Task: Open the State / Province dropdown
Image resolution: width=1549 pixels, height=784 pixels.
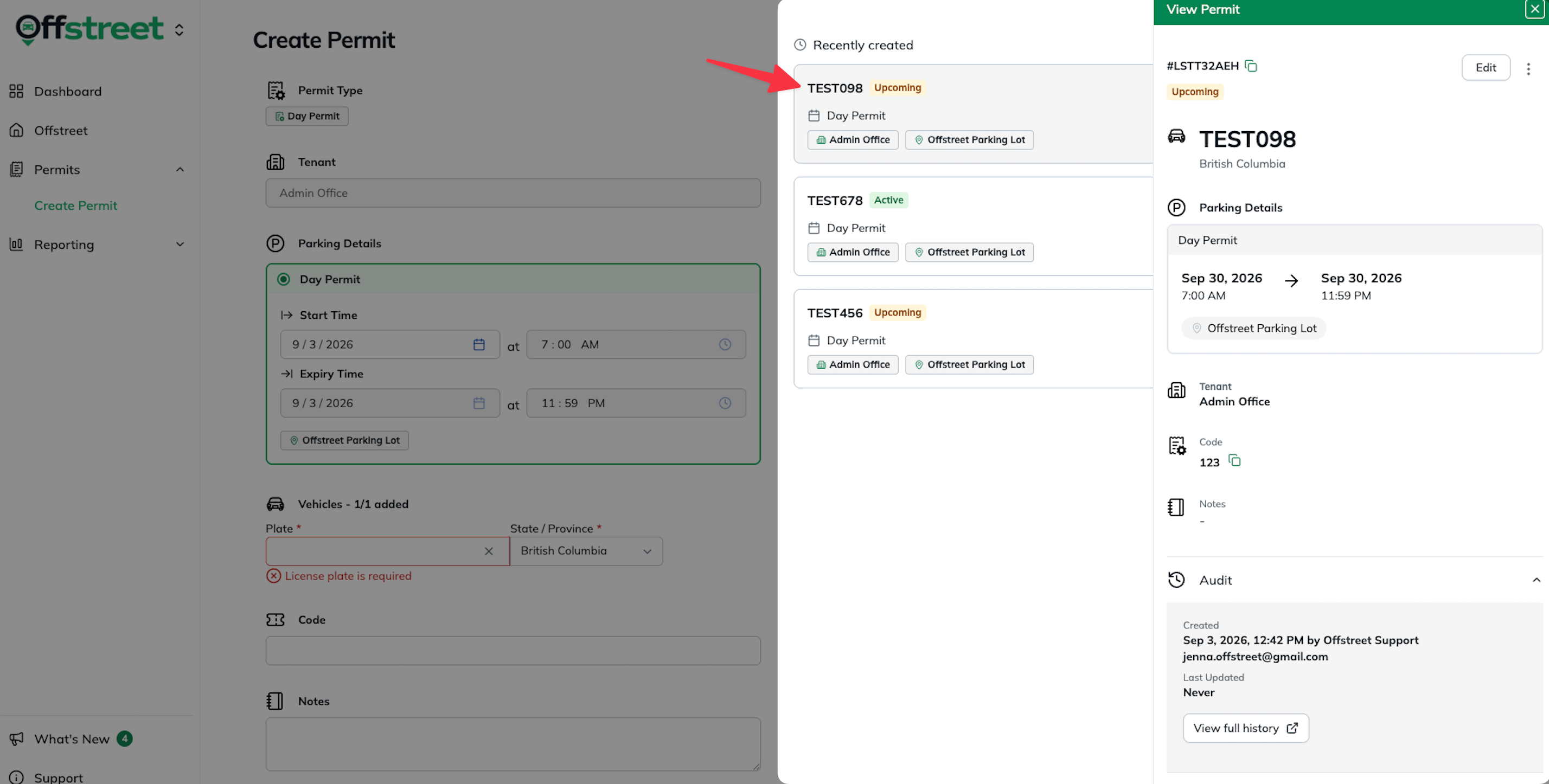Action: (x=586, y=551)
